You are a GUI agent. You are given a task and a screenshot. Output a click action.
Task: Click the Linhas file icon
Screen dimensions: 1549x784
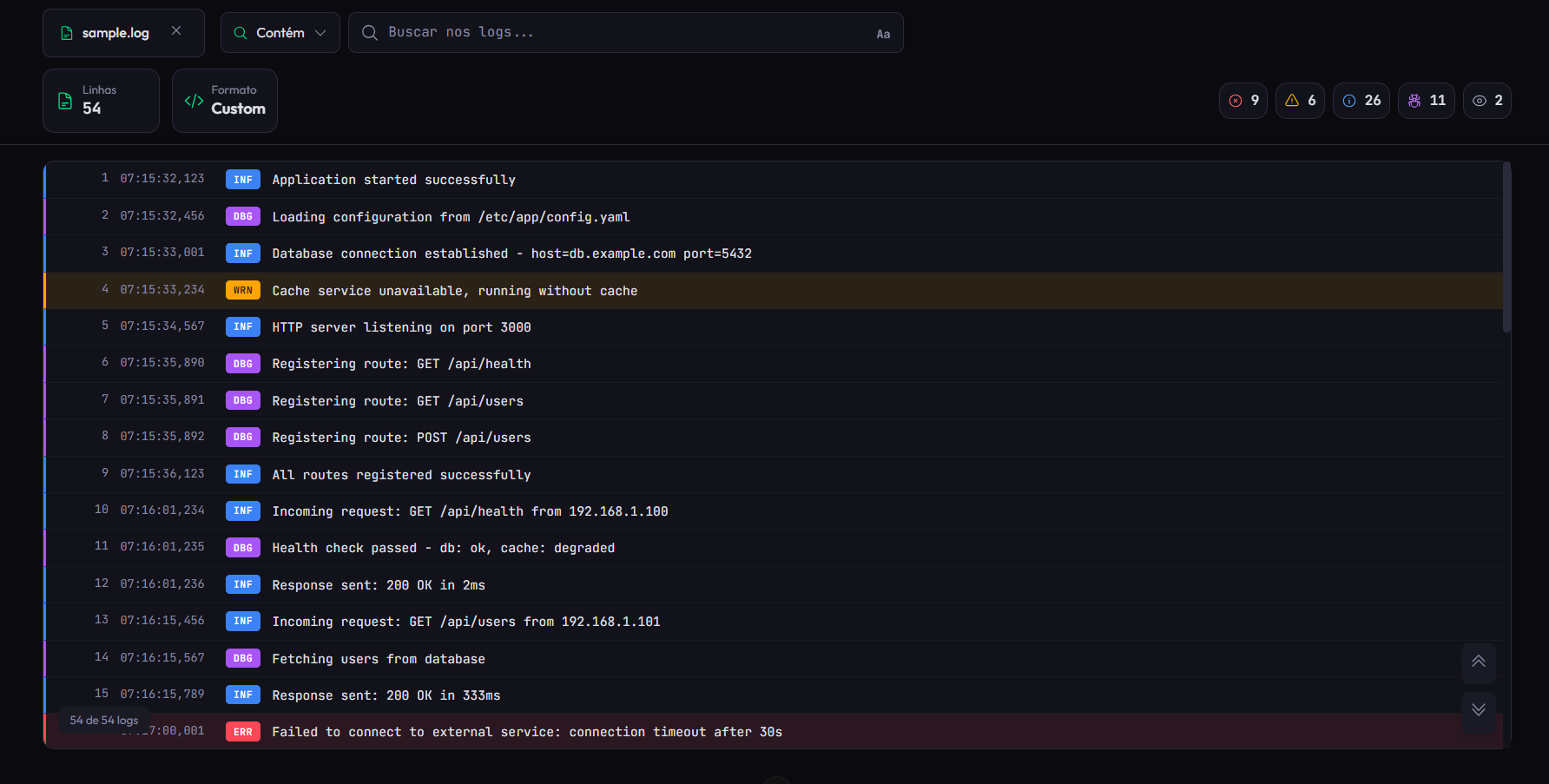pos(65,100)
